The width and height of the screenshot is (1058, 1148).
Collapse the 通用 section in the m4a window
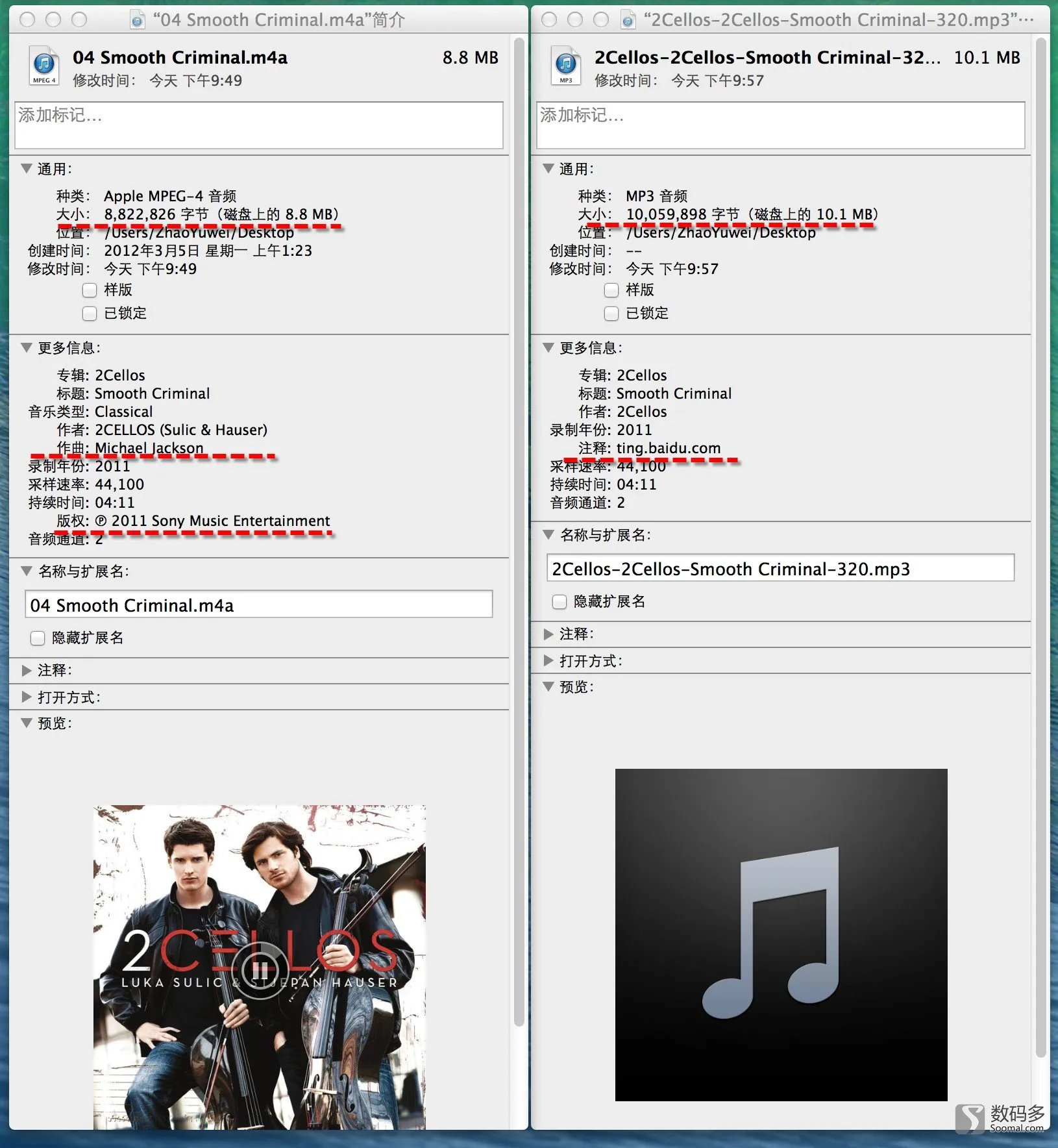point(27,169)
